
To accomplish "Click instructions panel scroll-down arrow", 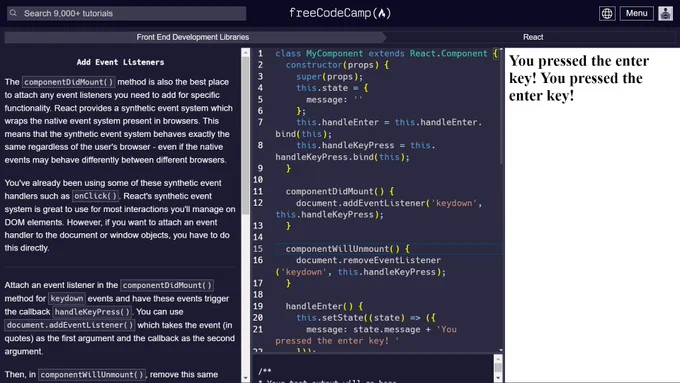I will [245, 378].
